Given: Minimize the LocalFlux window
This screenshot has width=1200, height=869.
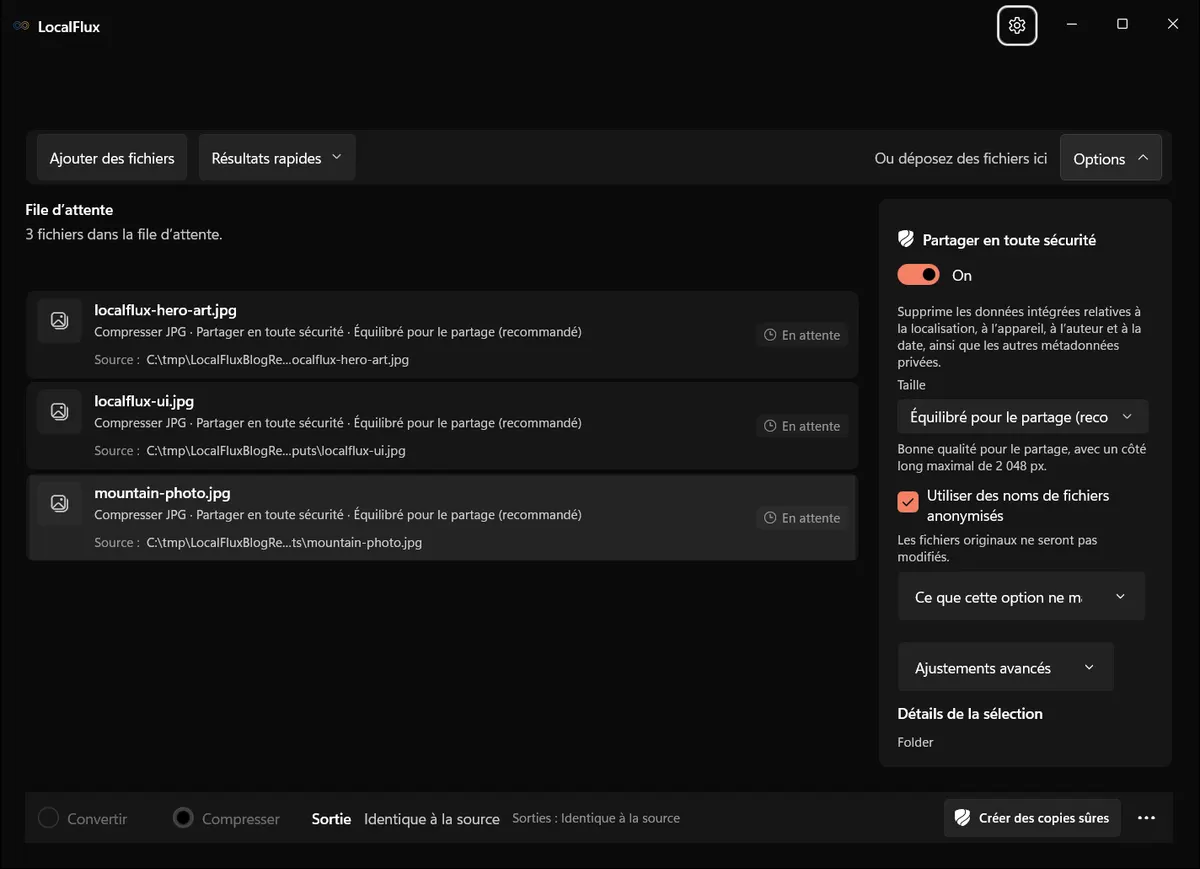Looking at the screenshot, I should pyautogui.click(x=1071, y=24).
